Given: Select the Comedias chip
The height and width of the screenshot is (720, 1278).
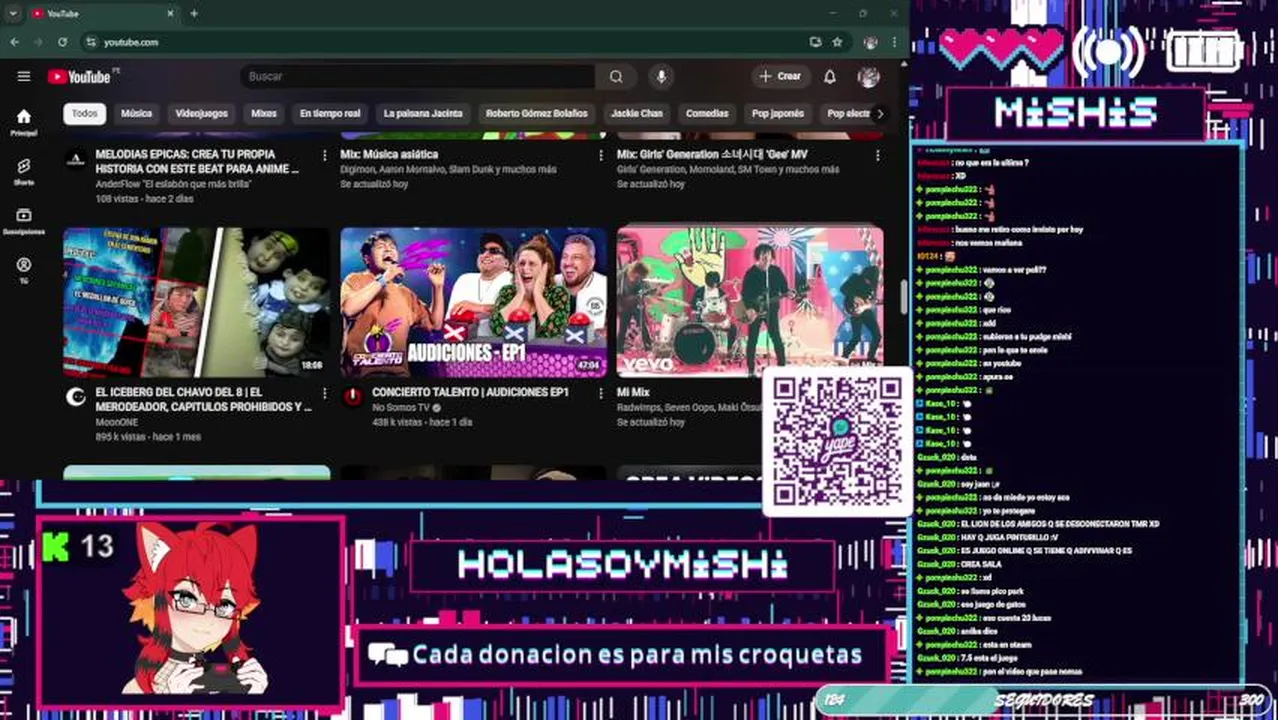Looking at the screenshot, I should point(707,113).
